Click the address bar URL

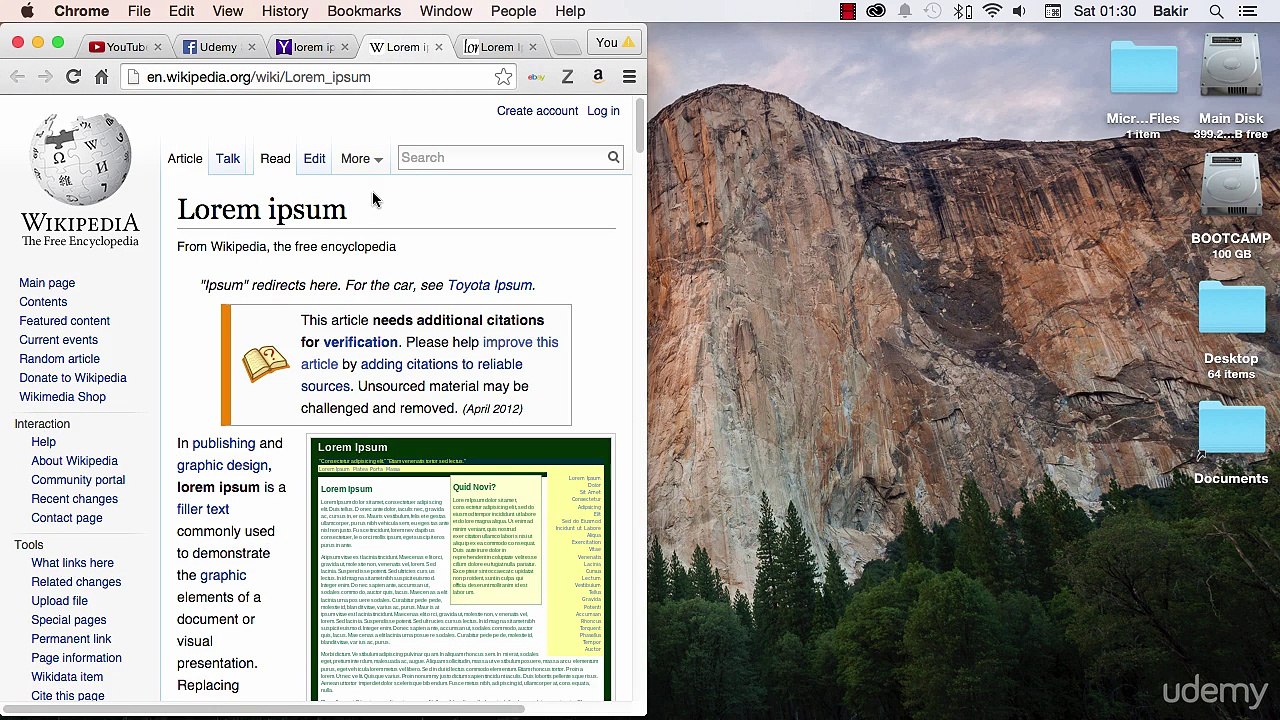[258, 77]
